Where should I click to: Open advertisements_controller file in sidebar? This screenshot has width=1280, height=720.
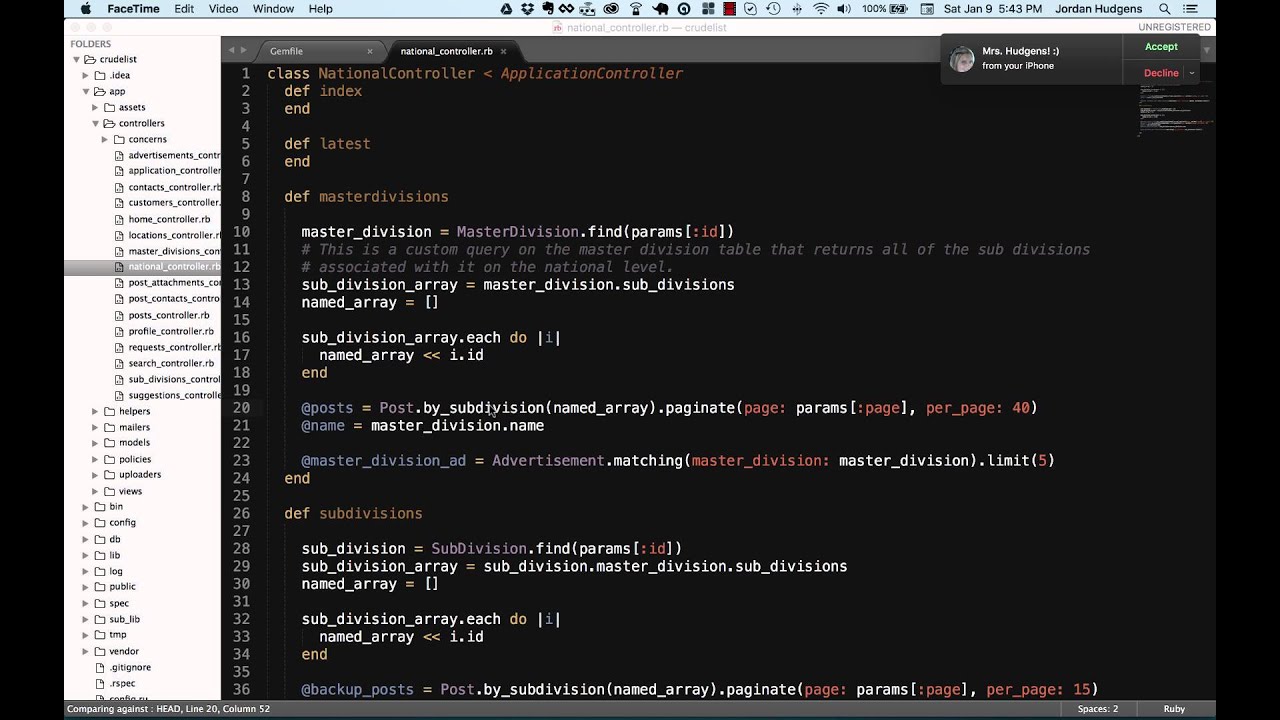click(x=174, y=155)
